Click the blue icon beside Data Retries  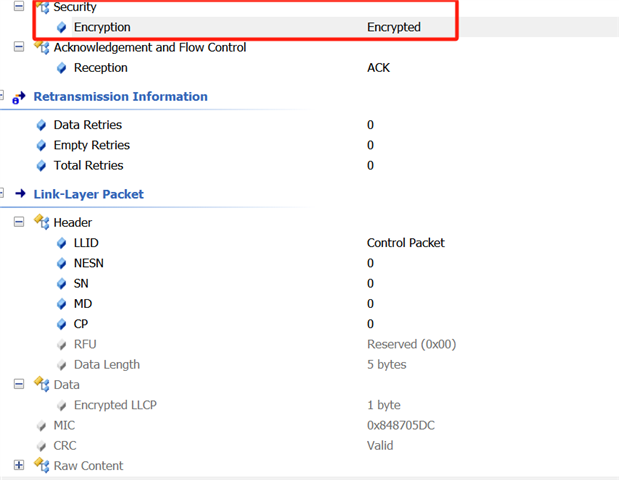pos(41,125)
